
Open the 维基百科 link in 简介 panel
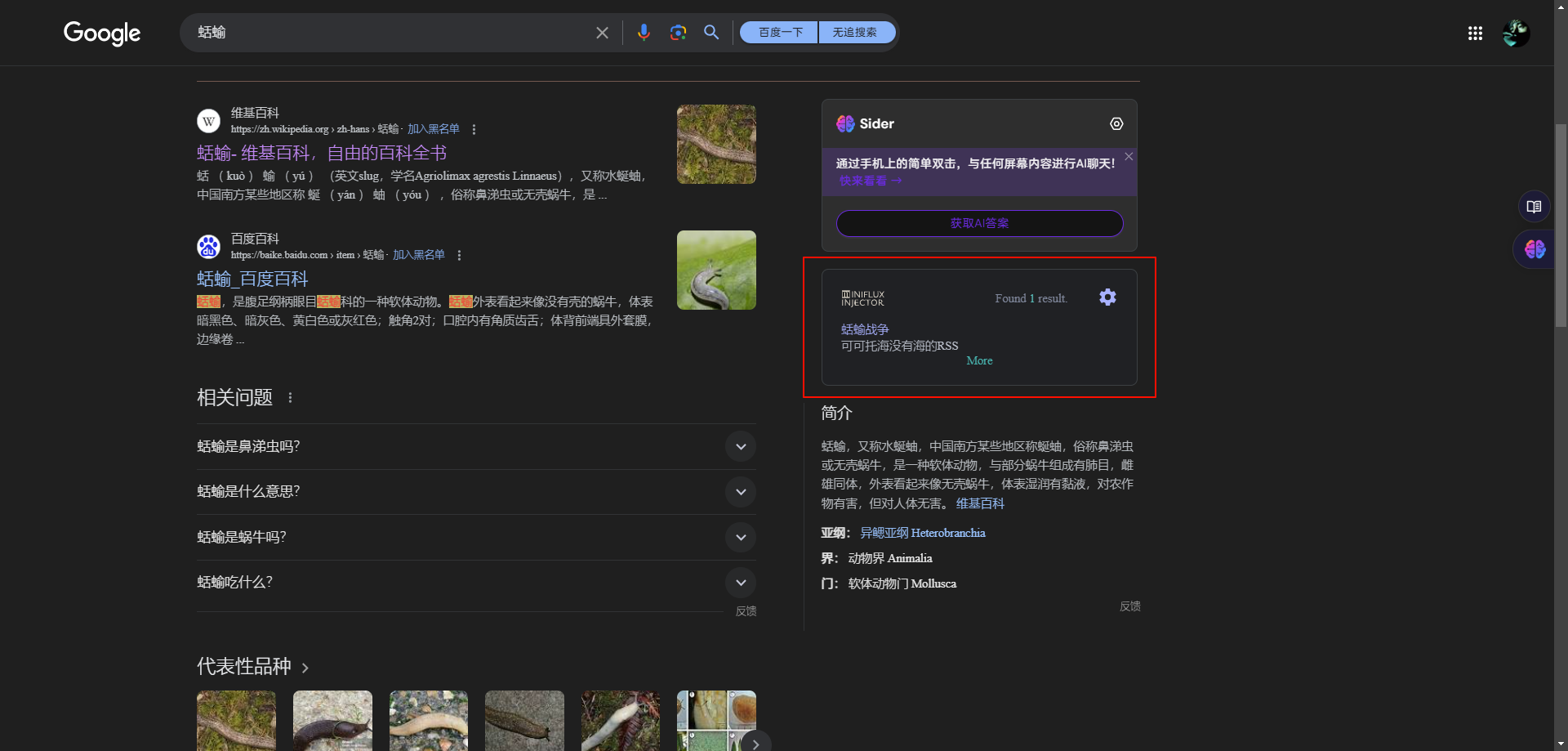coord(981,503)
